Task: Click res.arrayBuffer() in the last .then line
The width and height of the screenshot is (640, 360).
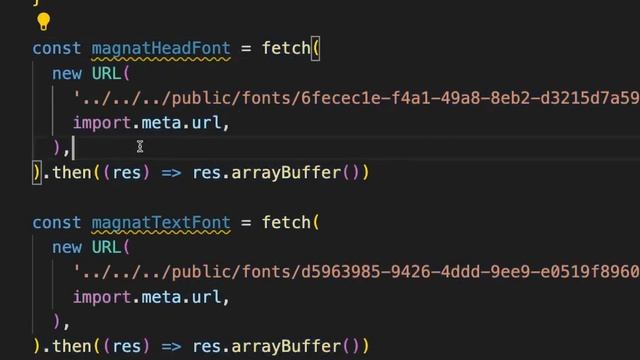Action: 276,347
